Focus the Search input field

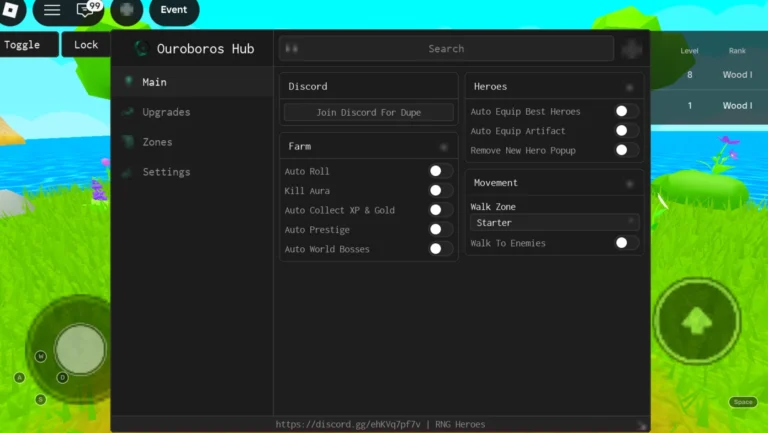click(446, 48)
